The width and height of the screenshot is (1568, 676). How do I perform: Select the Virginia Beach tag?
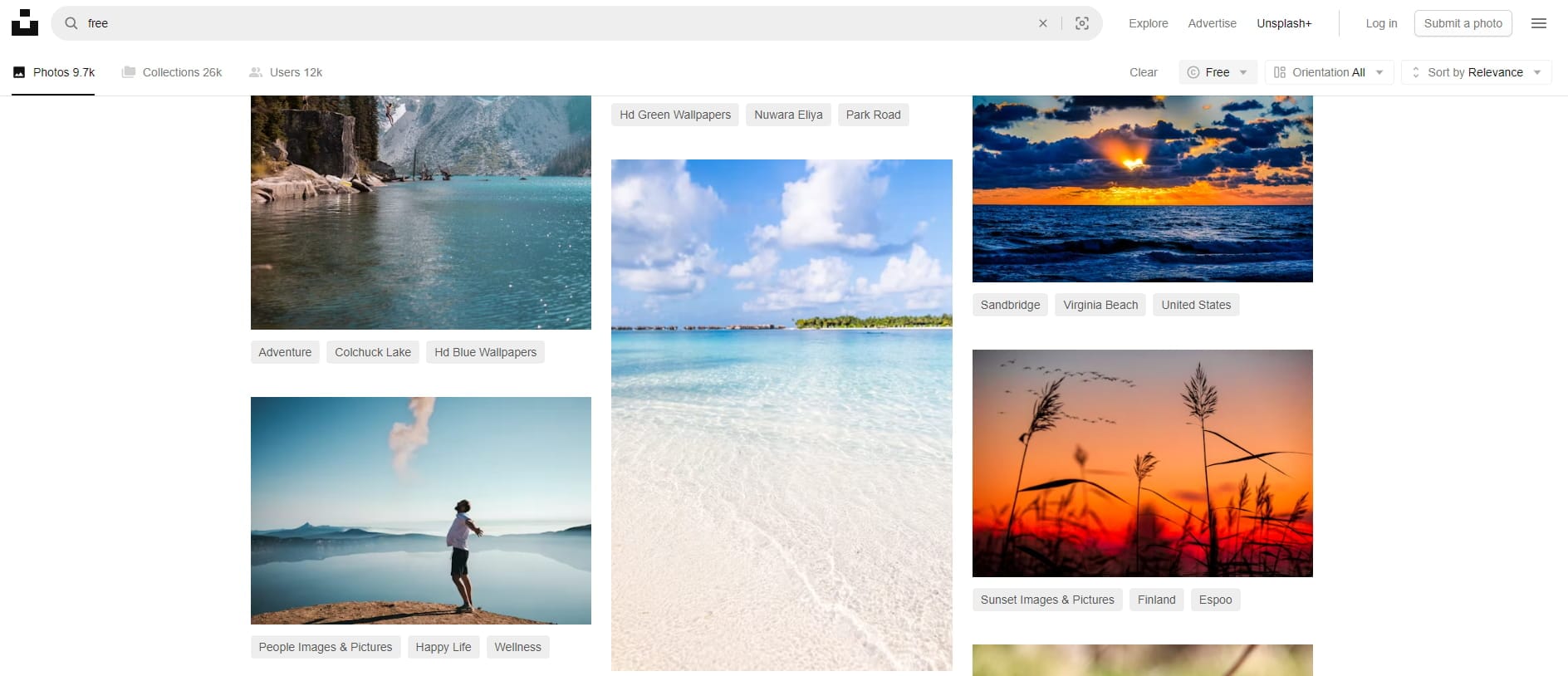pos(1100,305)
